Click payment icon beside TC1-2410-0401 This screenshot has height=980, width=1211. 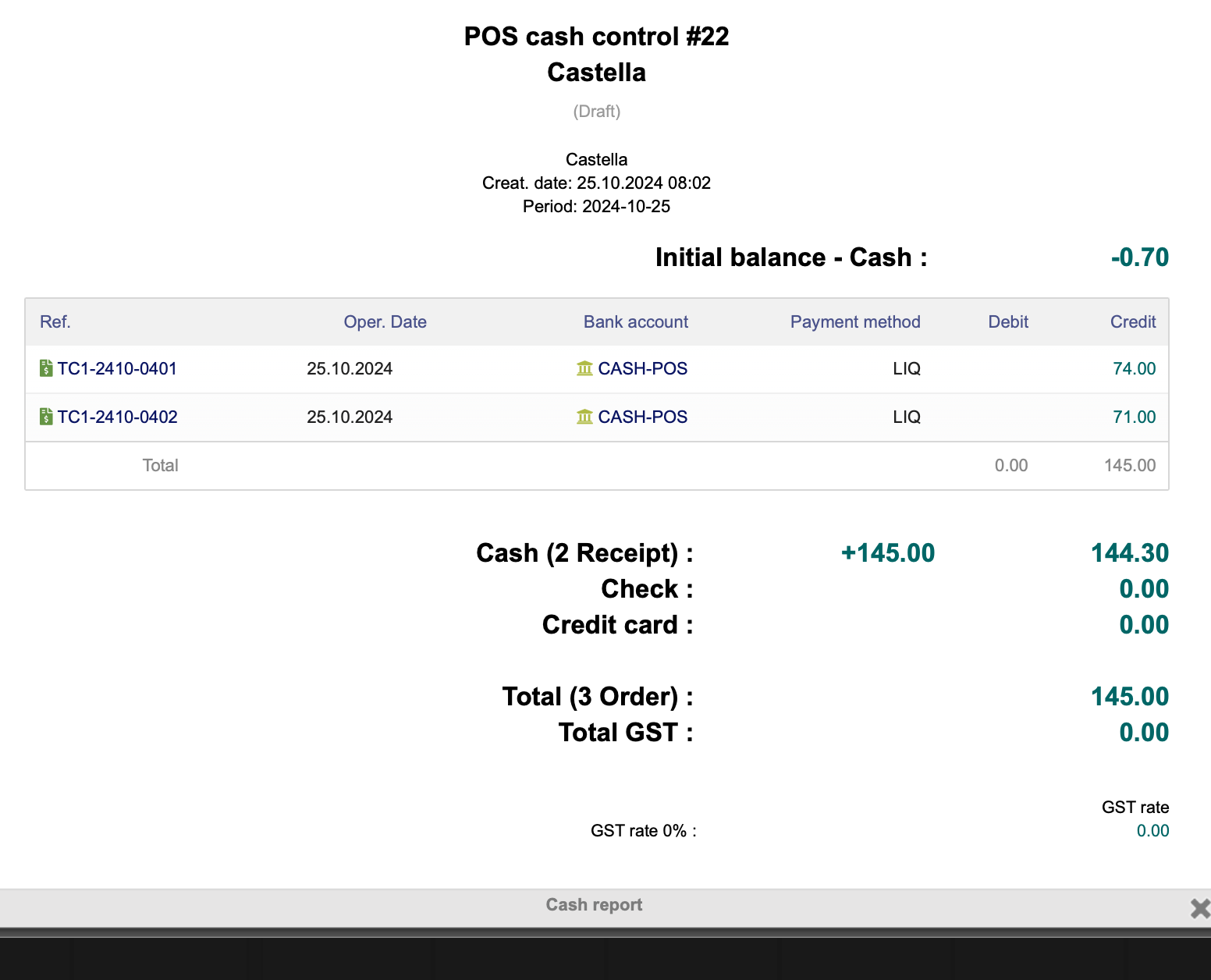coord(46,368)
